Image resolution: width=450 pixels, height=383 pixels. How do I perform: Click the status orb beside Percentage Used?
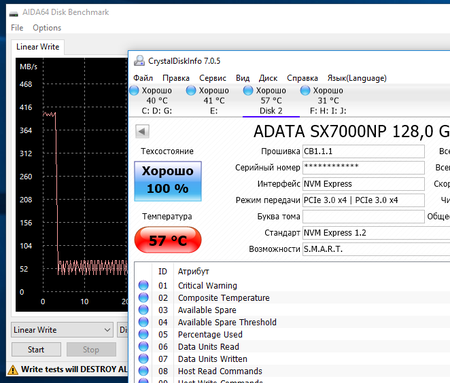tap(143, 334)
